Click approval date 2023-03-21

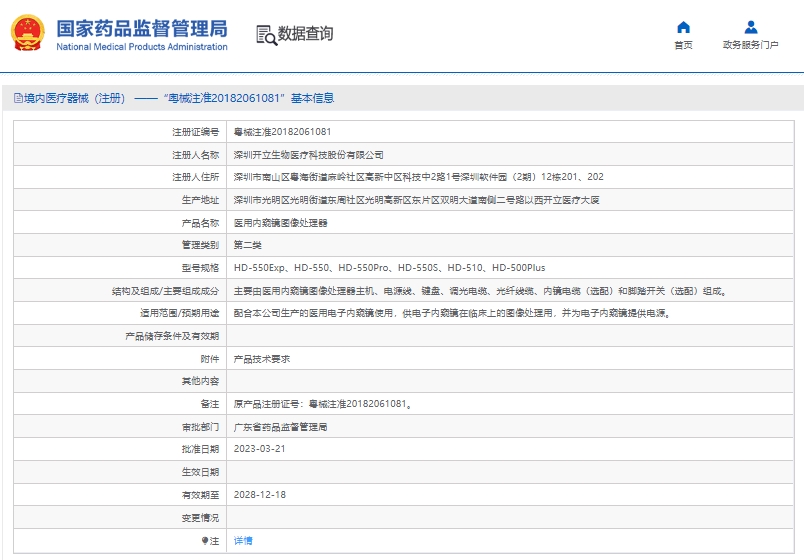[x=259, y=449]
